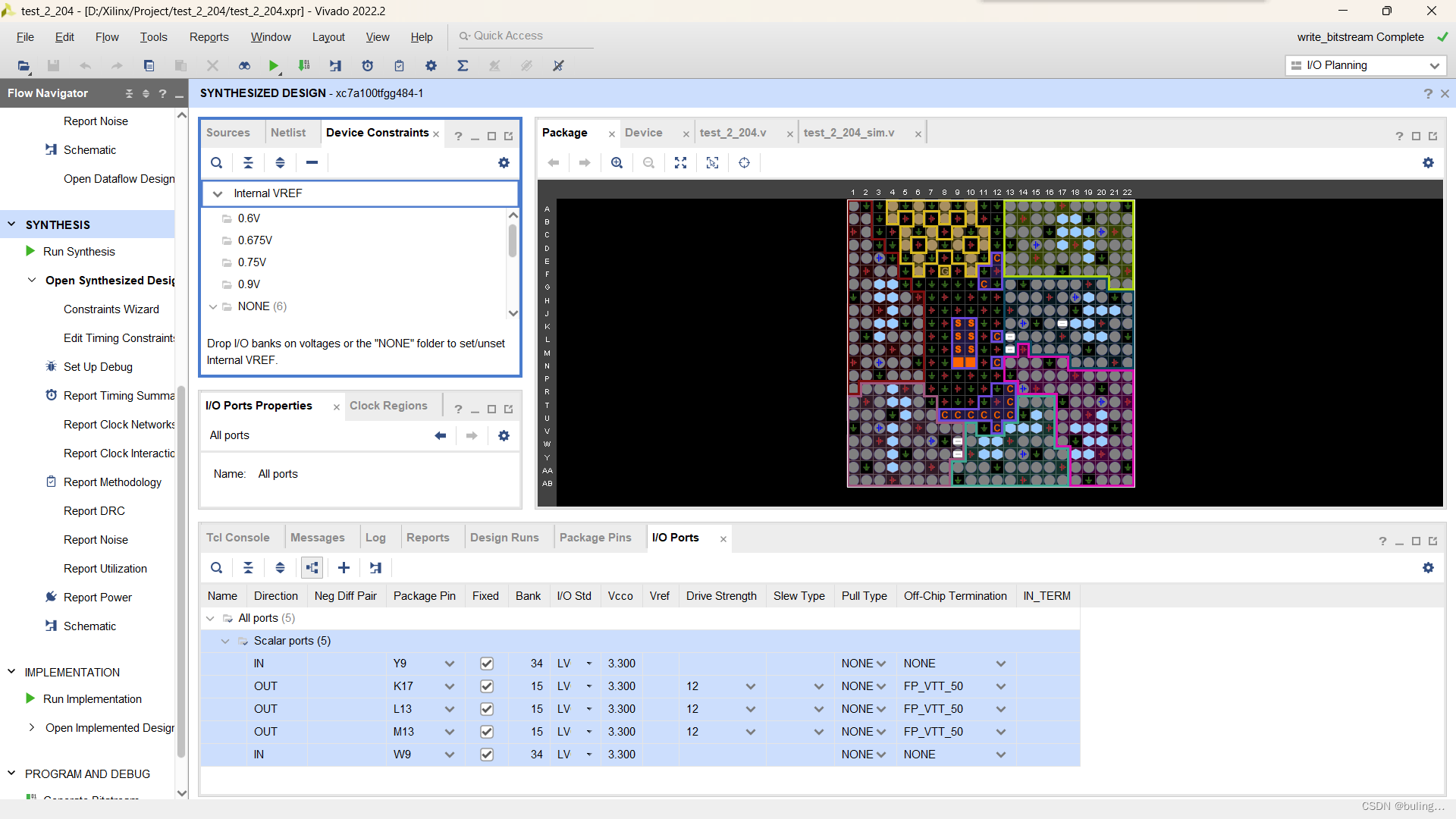Click Report Utilization in Flow Navigator
Screen dimensions: 1456x819
point(105,569)
